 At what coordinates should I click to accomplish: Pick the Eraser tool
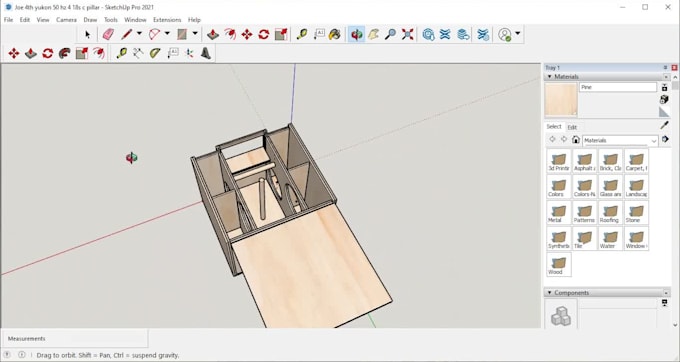(x=108, y=34)
